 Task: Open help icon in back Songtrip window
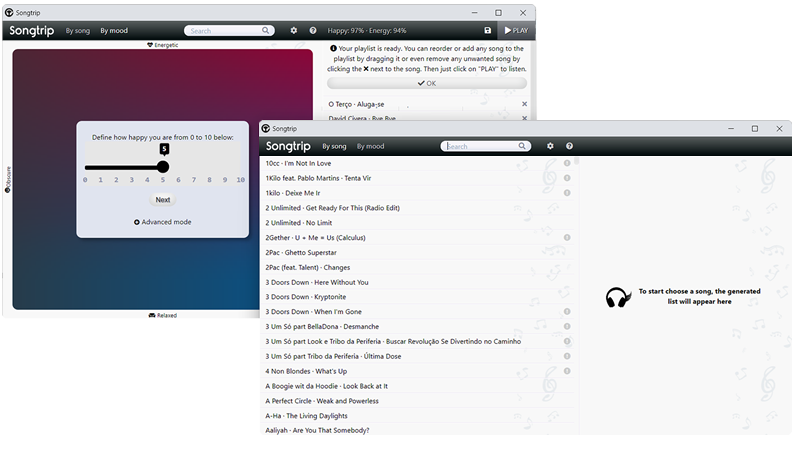coord(313,31)
